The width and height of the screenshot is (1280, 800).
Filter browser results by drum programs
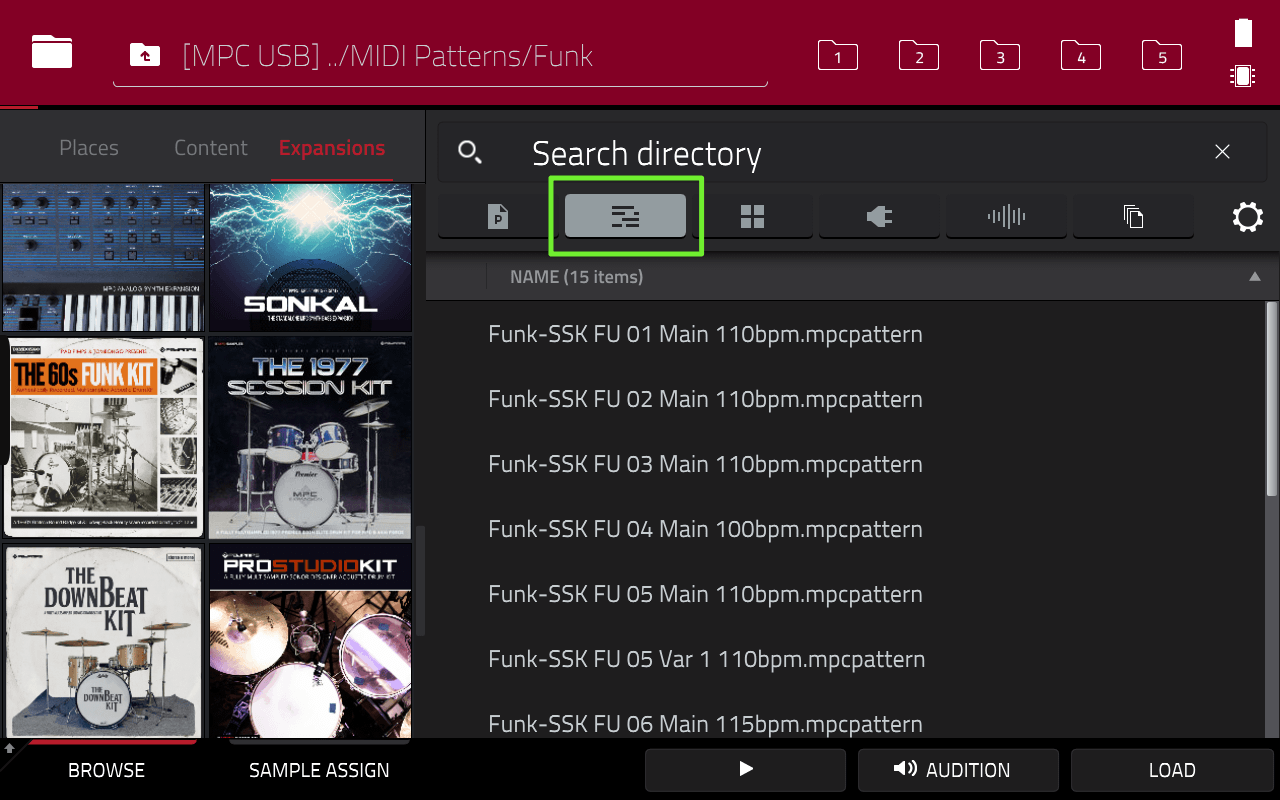[752, 216]
